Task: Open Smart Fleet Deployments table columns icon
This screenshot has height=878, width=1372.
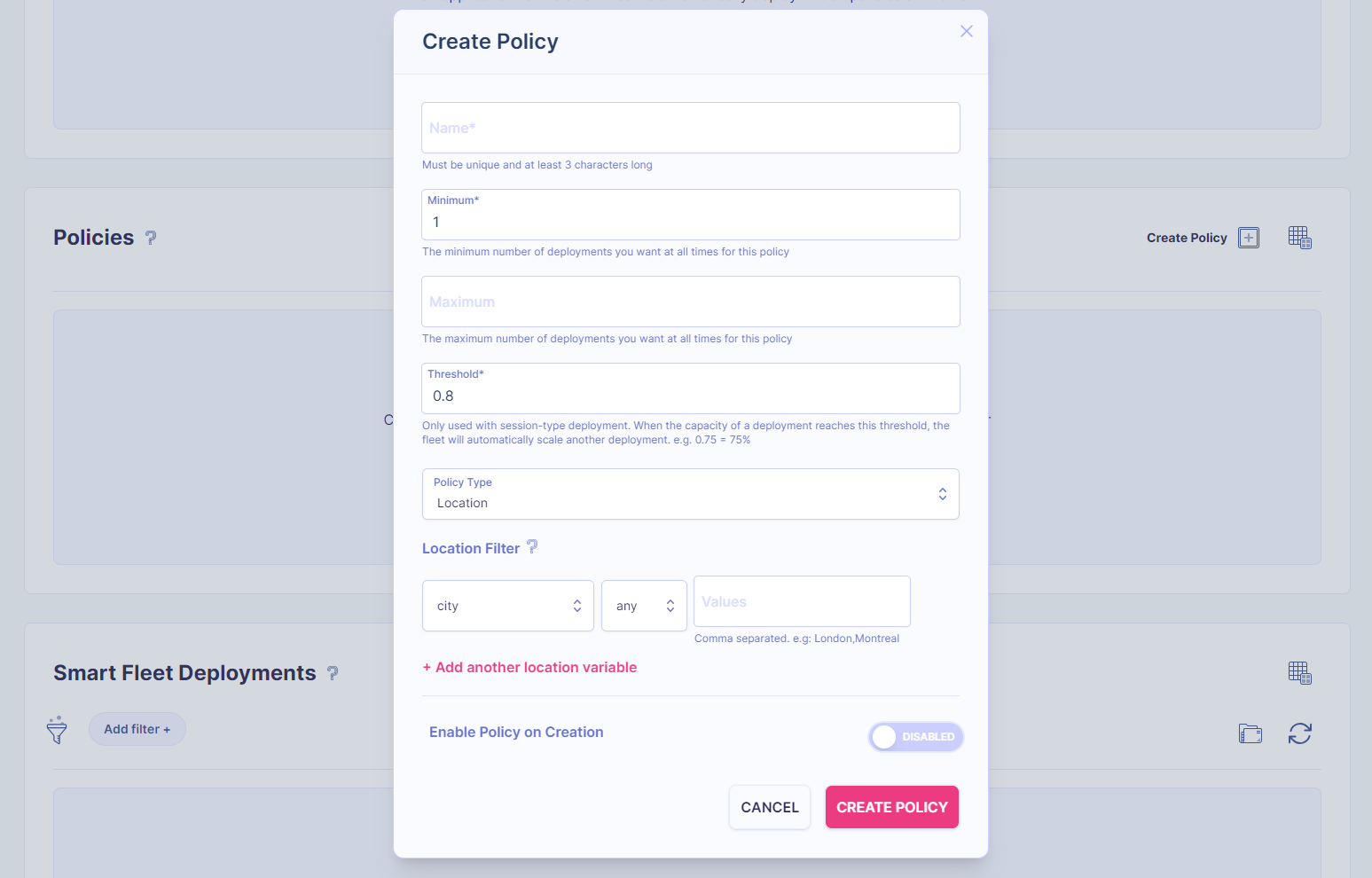Action: [x=1299, y=673]
